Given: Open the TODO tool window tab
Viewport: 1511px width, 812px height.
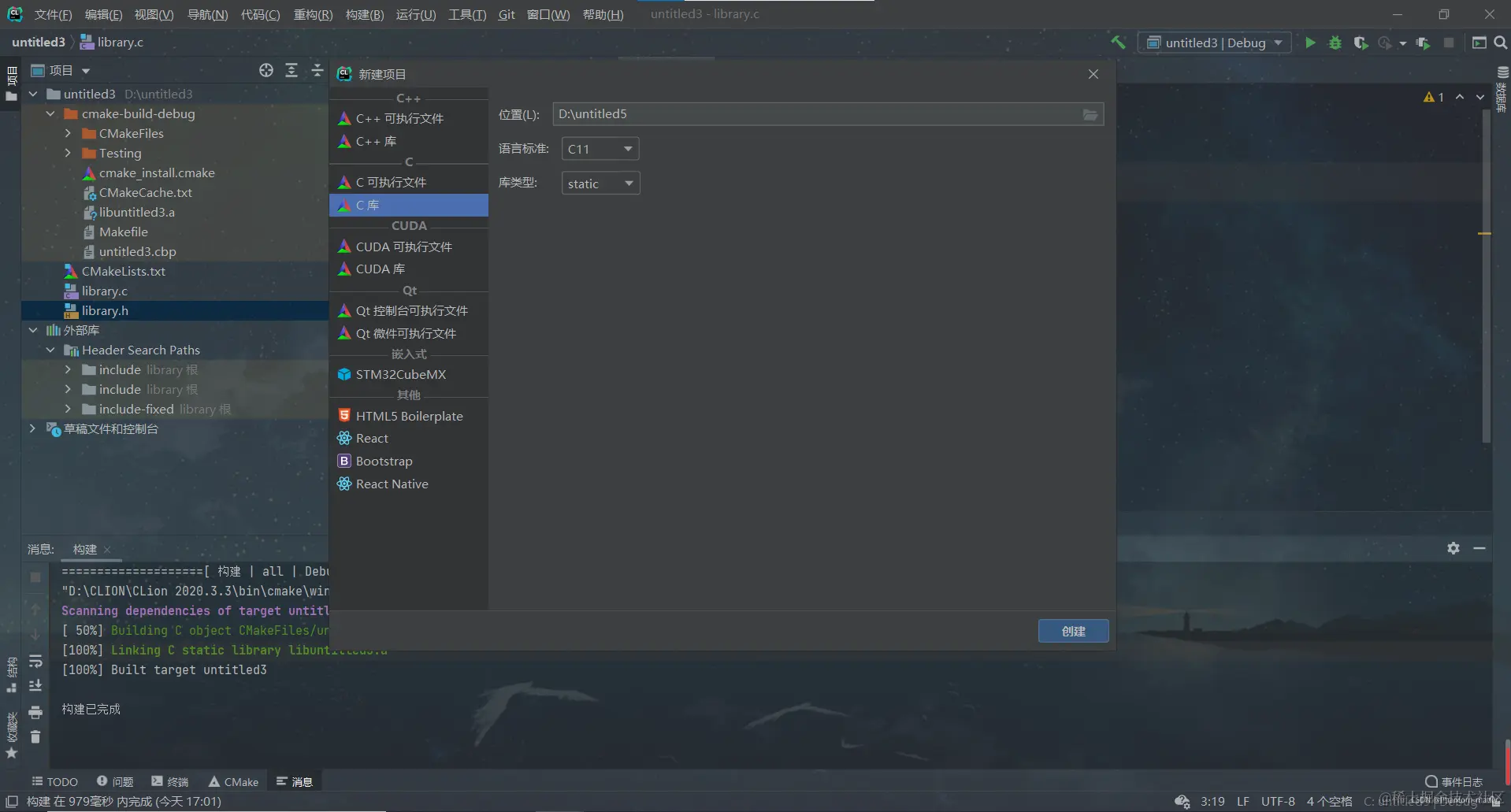Looking at the screenshot, I should [55, 781].
